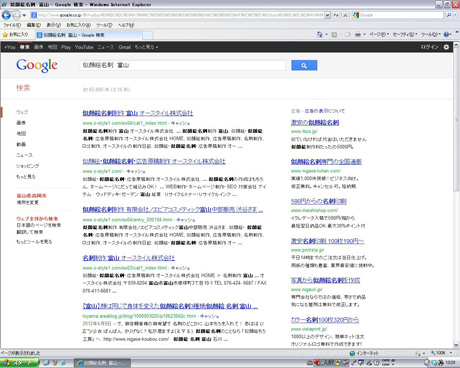This screenshot has height=368, width=460.
Task: Click the taskbar clock
Action: pyautogui.click(x=450, y=363)
